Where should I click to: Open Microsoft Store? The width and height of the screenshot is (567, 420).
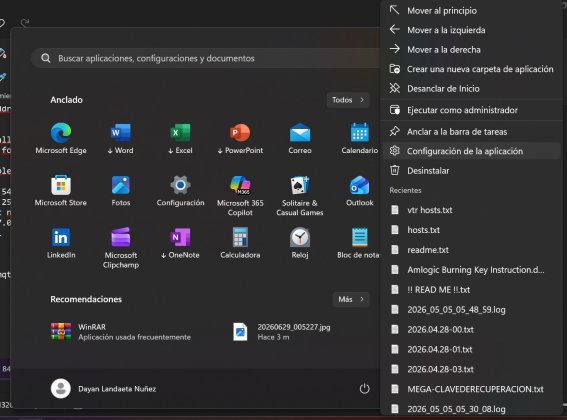point(61,191)
